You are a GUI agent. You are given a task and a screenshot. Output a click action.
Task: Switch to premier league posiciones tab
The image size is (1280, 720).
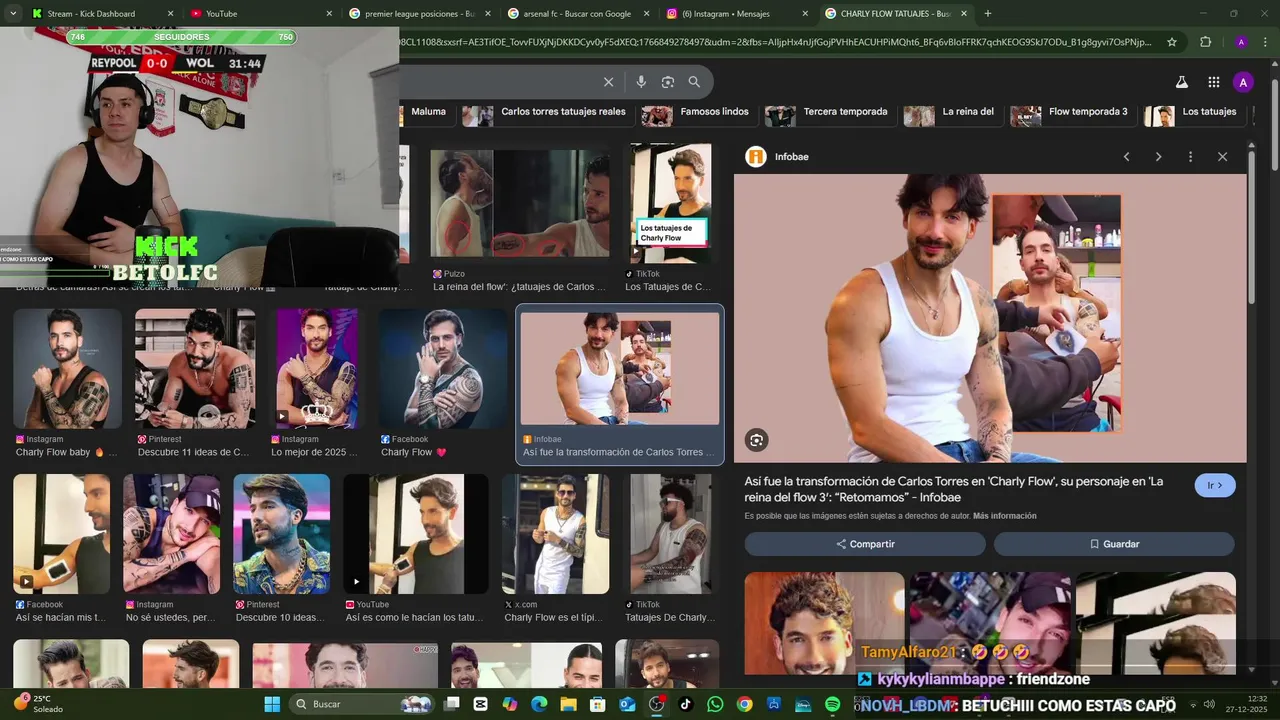(x=420, y=13)
